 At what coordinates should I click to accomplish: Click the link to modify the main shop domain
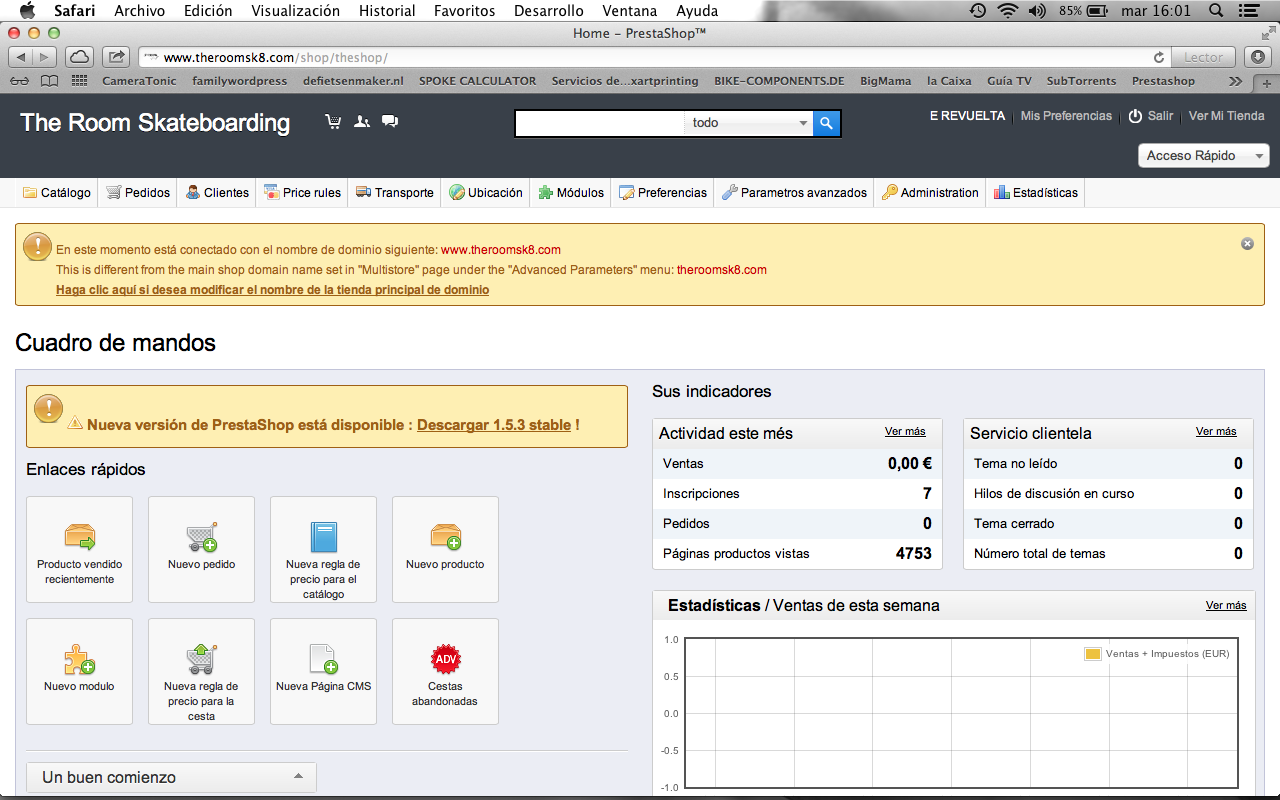(272, 290)
